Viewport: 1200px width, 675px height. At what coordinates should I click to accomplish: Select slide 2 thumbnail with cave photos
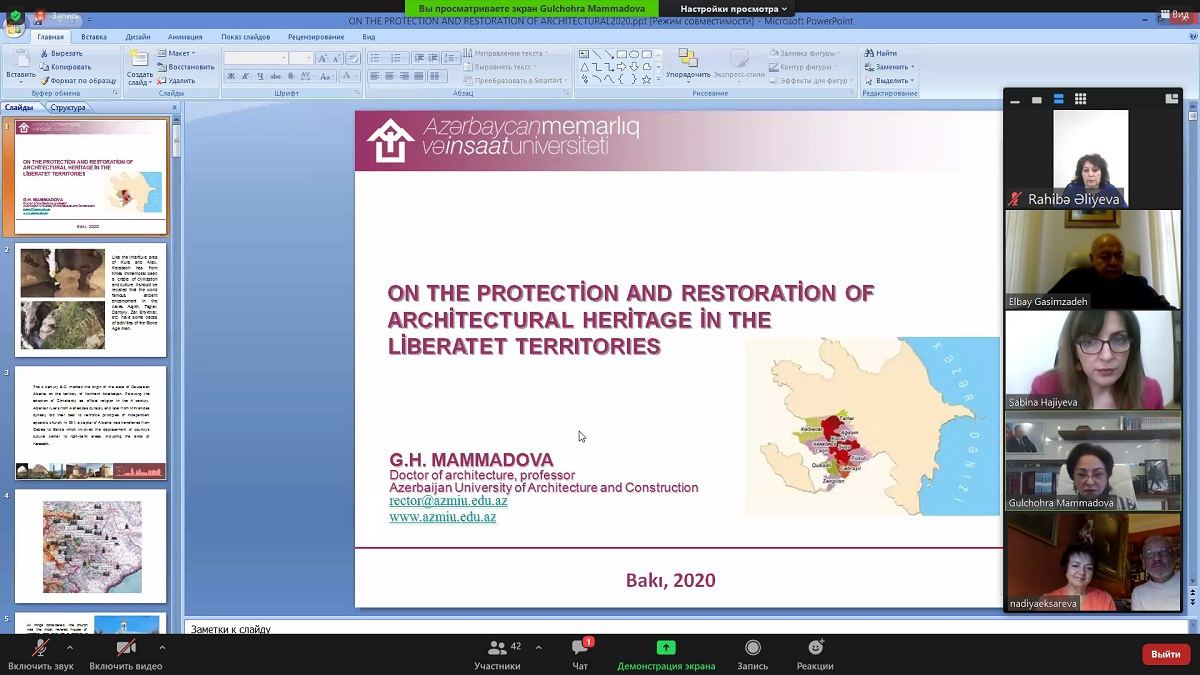click(x=91, y=299)
